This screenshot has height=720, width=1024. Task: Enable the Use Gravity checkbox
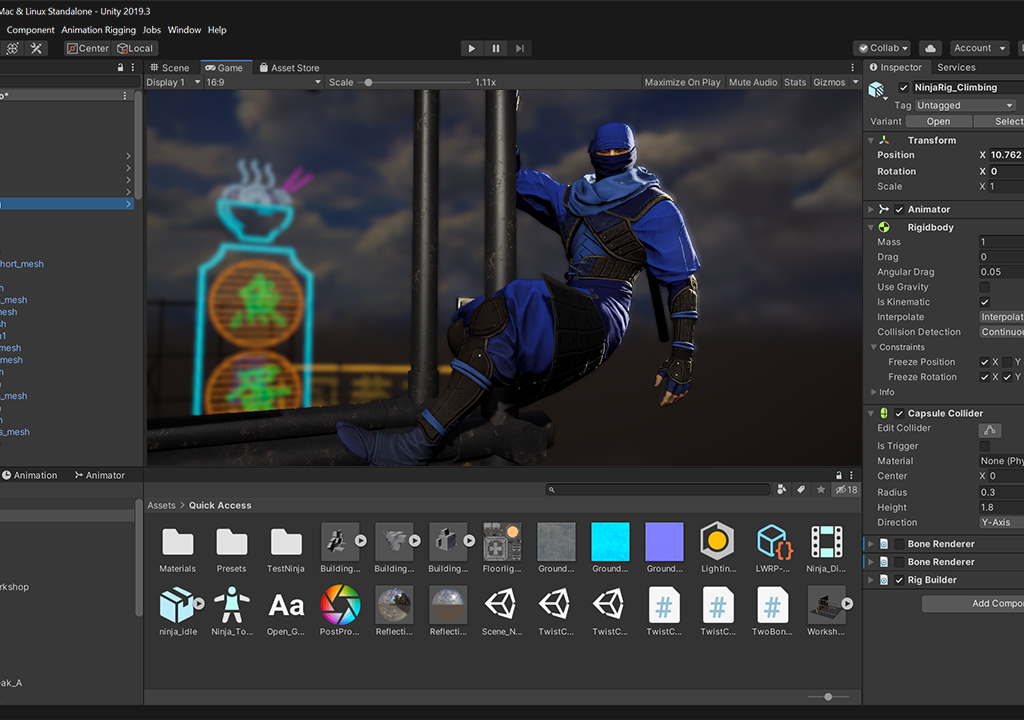[985, 287]
